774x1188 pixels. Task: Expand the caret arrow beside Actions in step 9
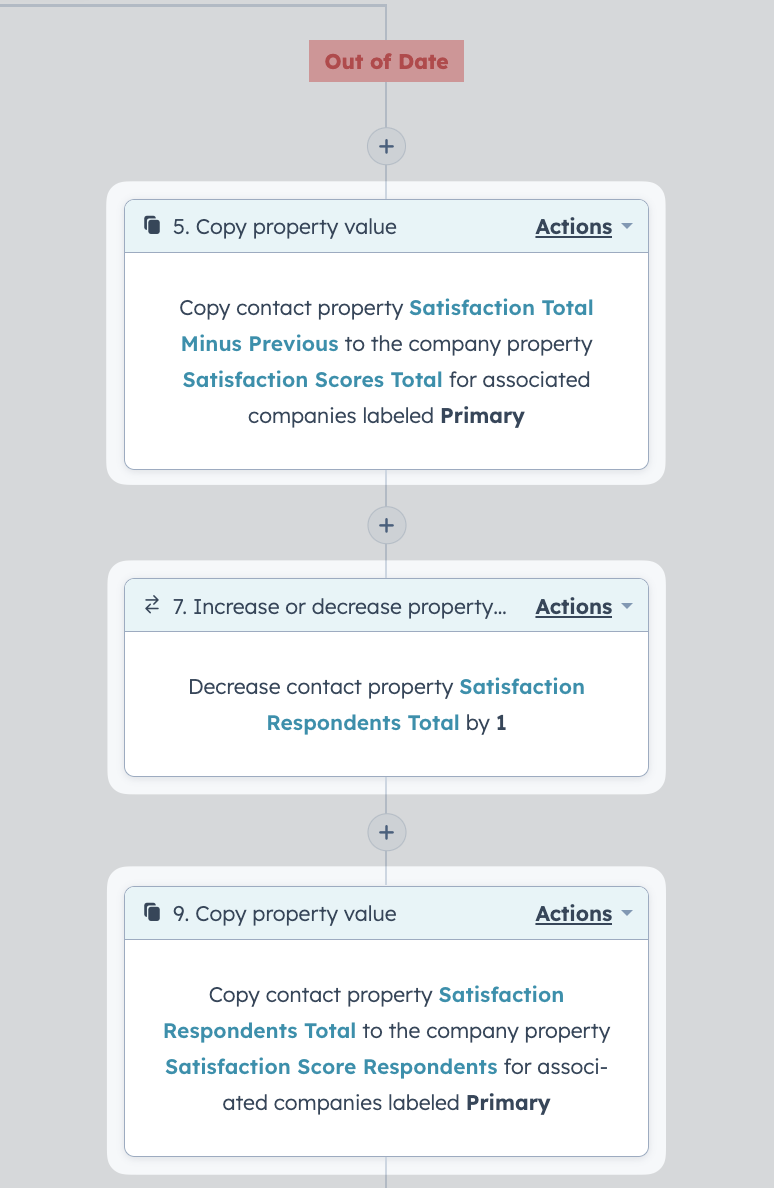pos(626,913)
